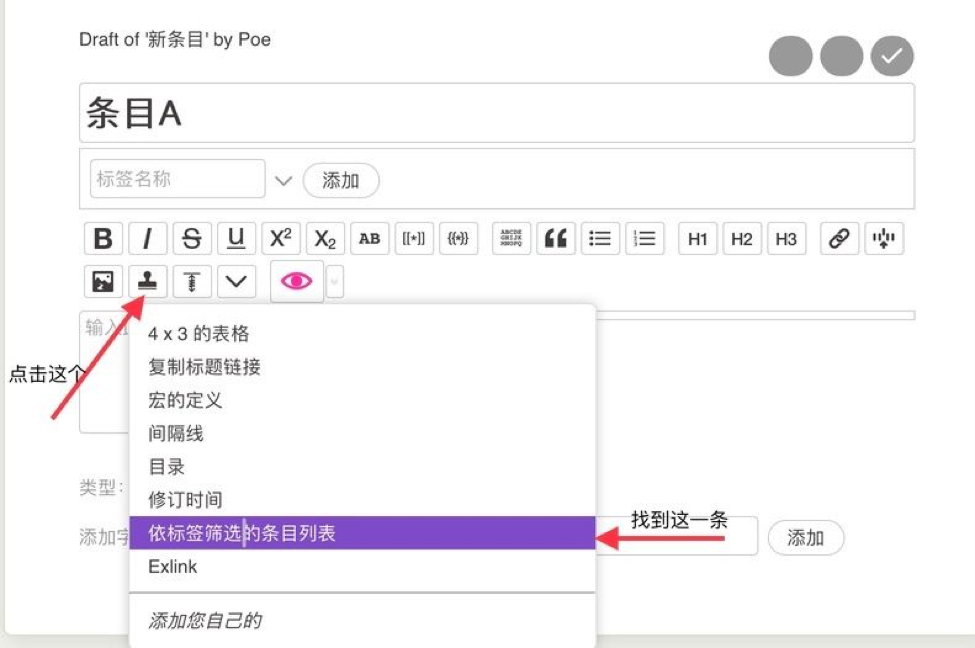Click the tag name input field
The height and width of the screenshot is (648, 975).
pyautogui.click(x=178, y=179)
